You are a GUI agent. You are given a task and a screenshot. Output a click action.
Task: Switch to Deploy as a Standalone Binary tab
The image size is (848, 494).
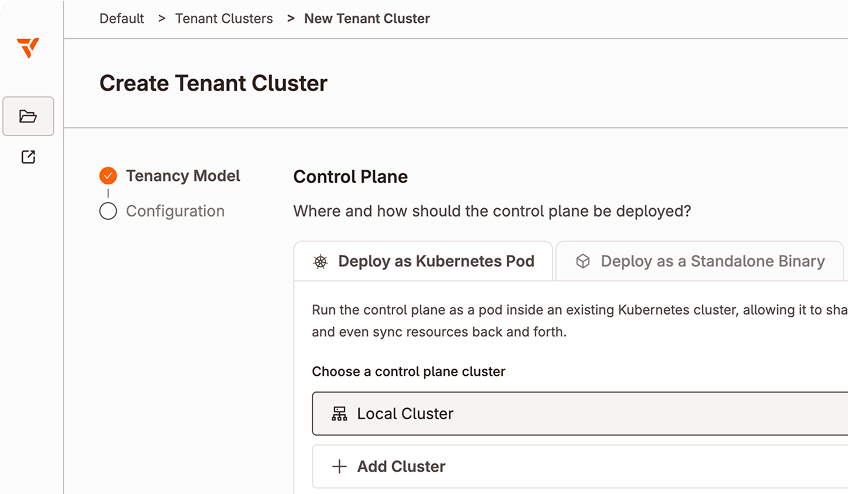pos(700,261)
